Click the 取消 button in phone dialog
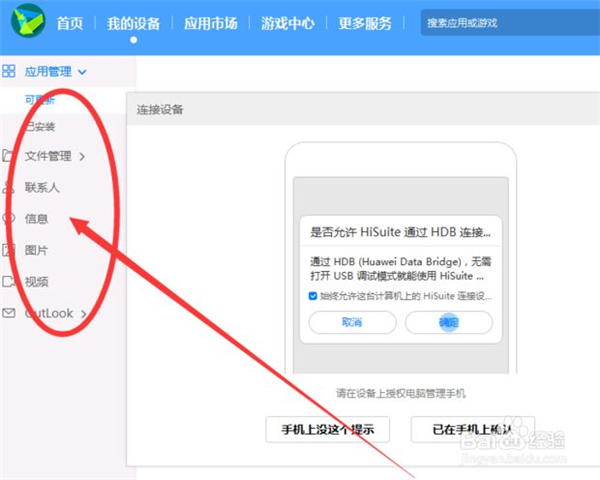Image resolution: width=600 pixels, height=480 pixels. pos(352,322)
